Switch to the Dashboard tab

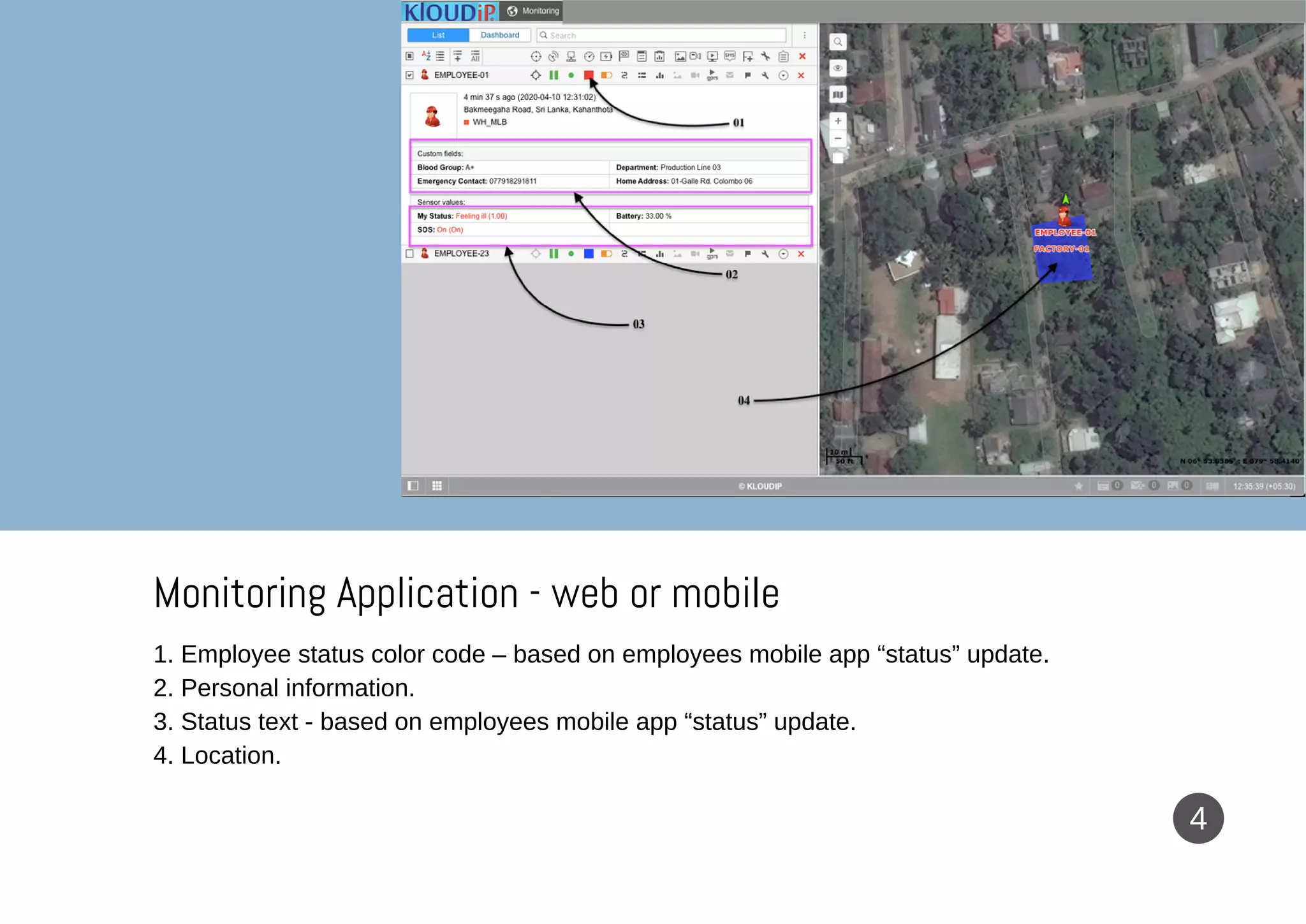[499, 35]
